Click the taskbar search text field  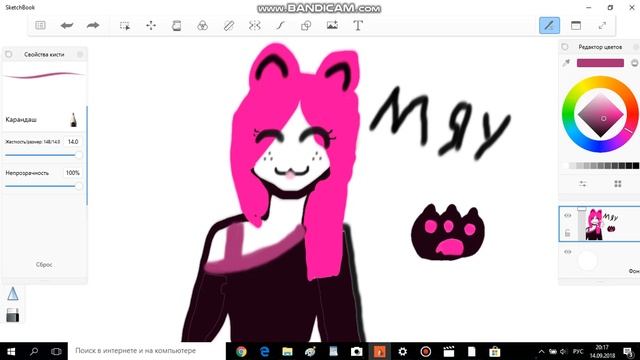[147, 351]
